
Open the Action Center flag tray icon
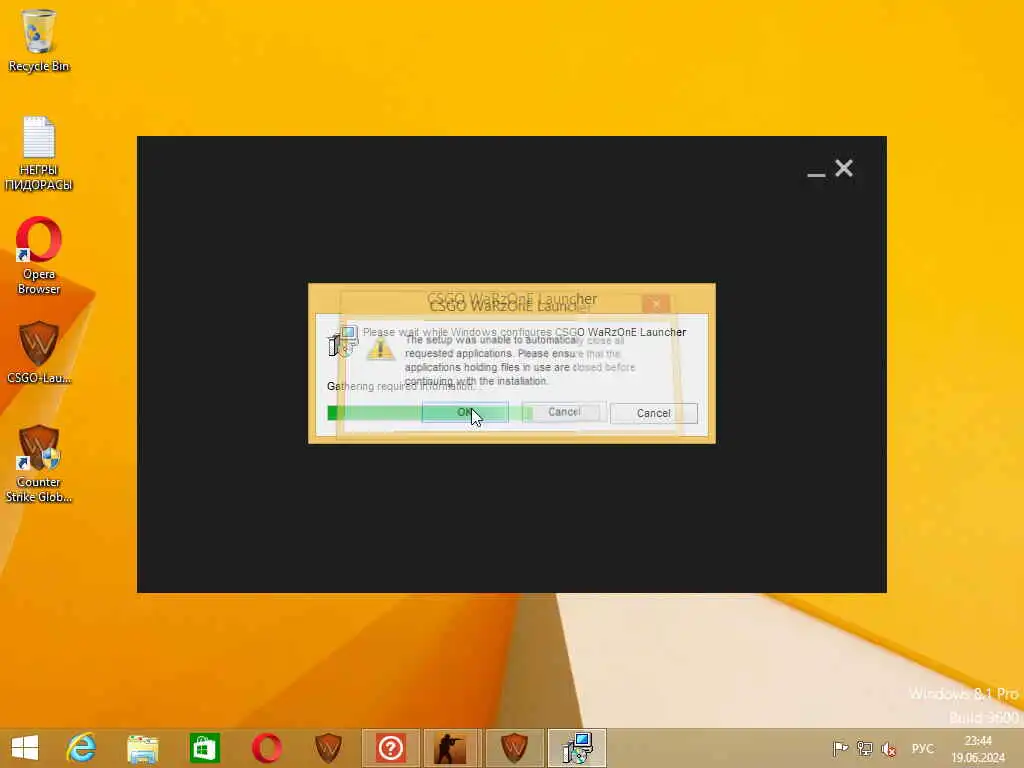840,748
